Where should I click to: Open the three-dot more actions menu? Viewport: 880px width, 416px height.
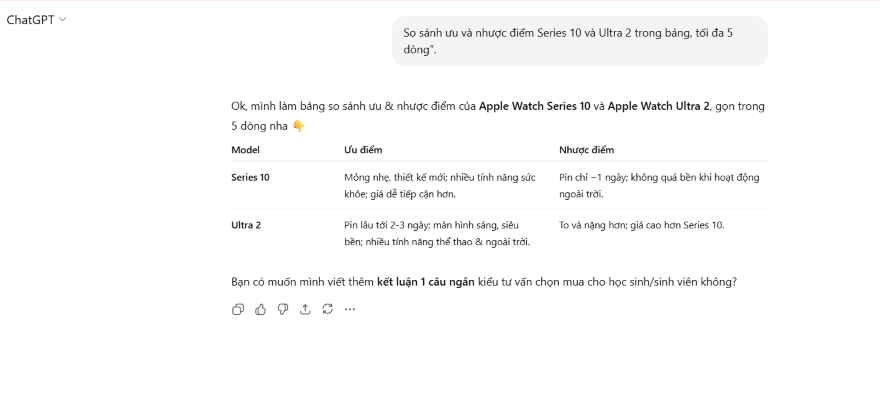(350, 309)
